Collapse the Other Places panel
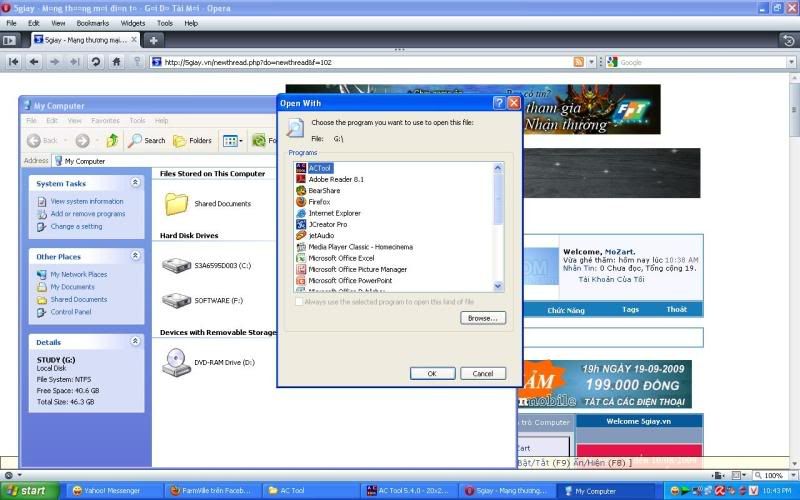 click(x=135, y=256)
